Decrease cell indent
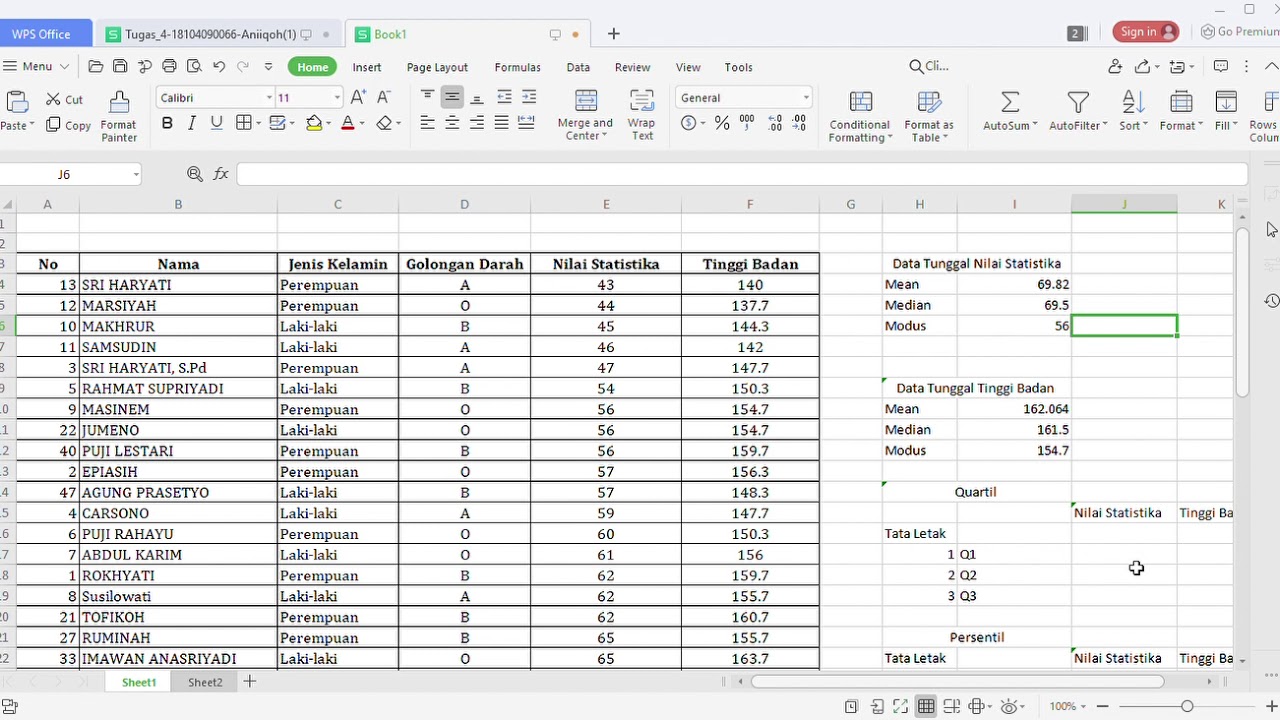Viewport: 1280px width, 720px height. [x=504, y=97]
